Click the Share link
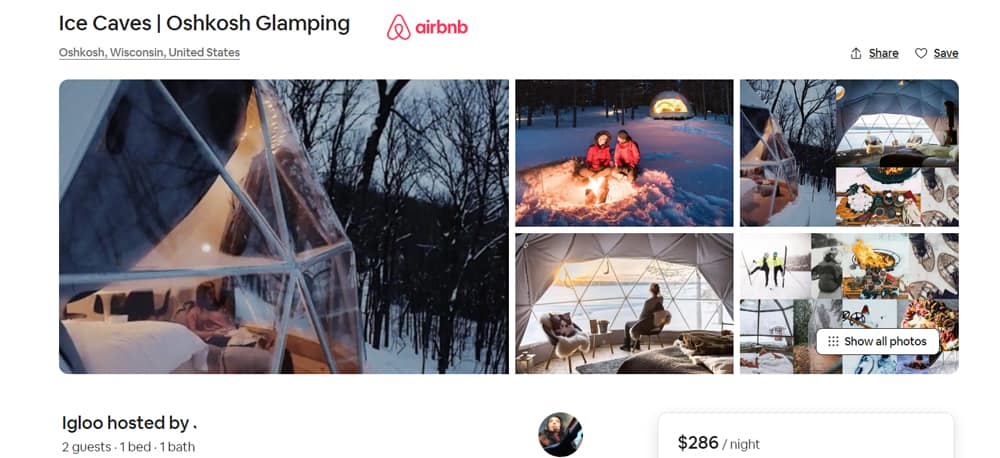The width and height of the screenshot is (1000, 458). (x=883, y=54)
